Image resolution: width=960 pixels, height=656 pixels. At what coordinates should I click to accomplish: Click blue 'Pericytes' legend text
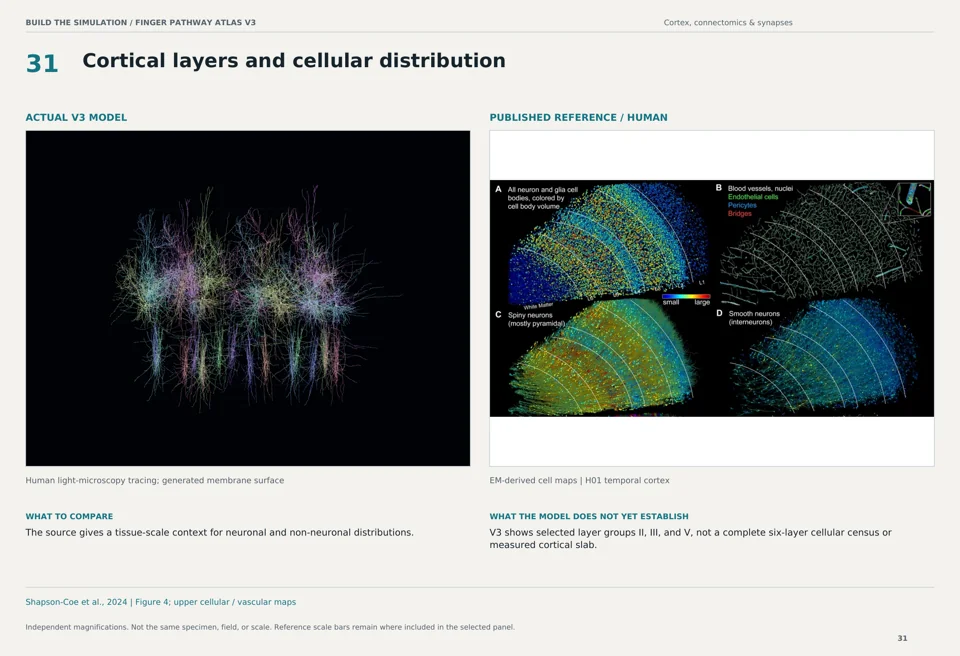coord(742,205)
